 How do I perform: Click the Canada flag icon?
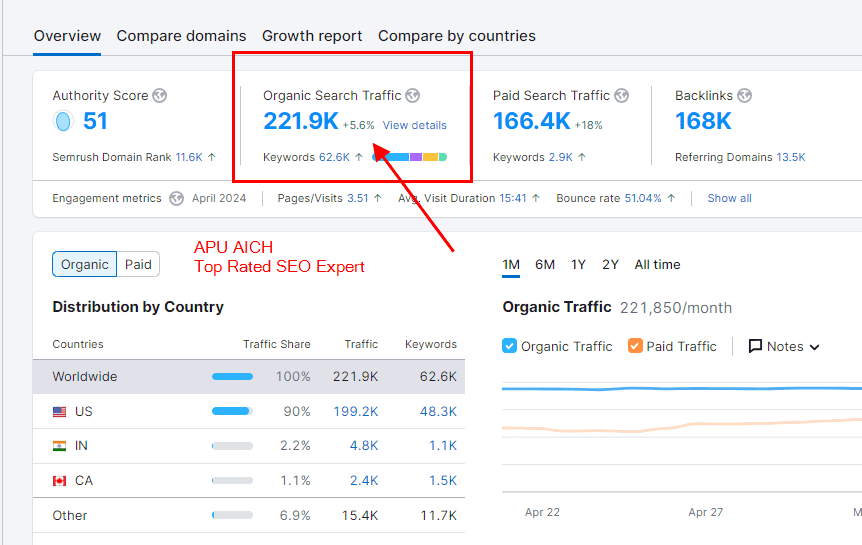pos(60,481)
